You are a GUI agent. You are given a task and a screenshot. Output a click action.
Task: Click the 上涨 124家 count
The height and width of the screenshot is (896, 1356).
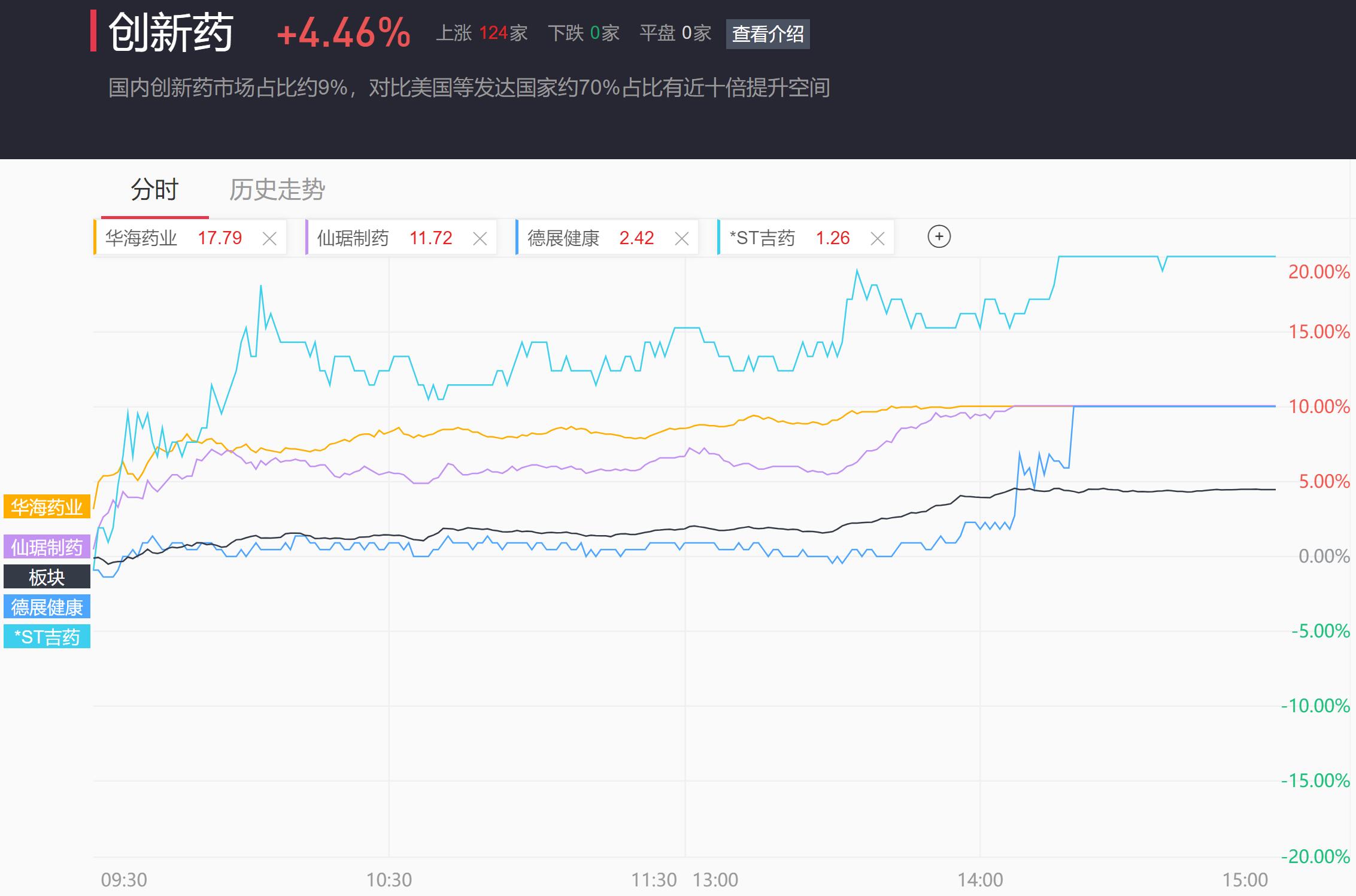click(481, 33)
